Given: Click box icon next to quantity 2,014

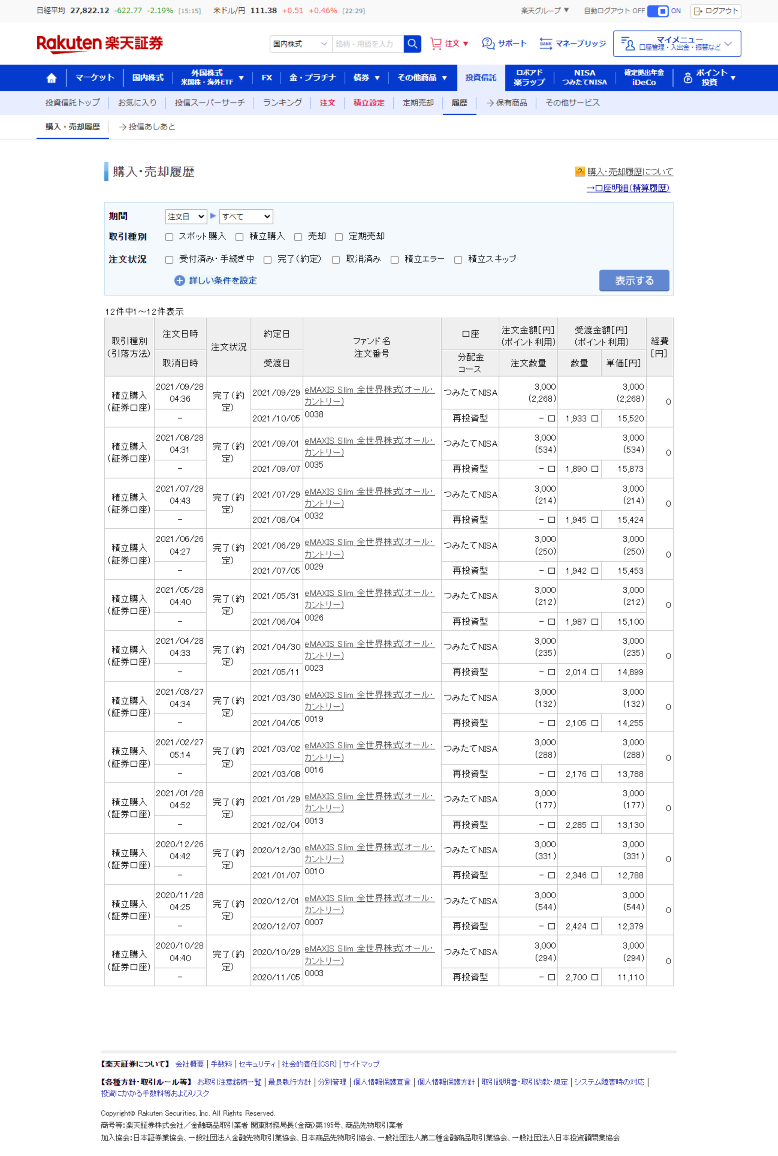Looking at the screenshot, I should (594, 672).
